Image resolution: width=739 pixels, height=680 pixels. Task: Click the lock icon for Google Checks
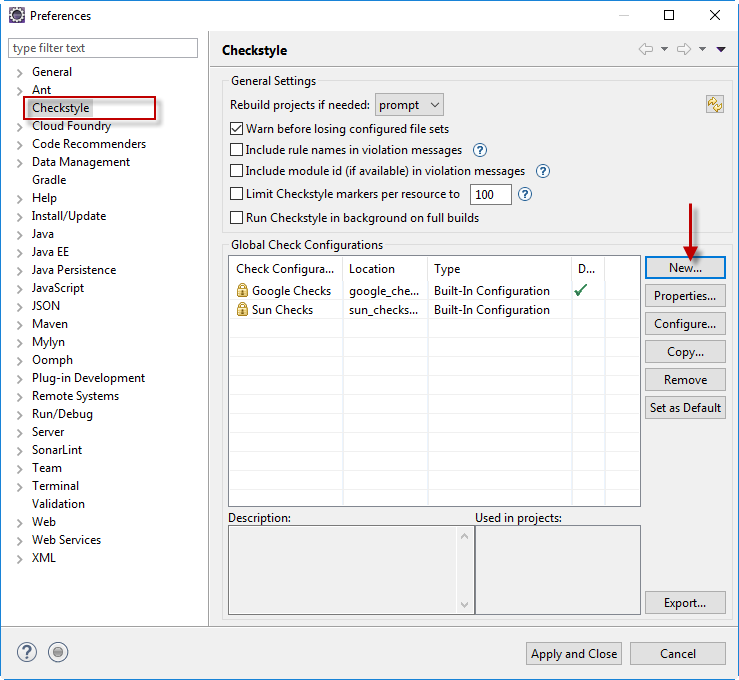[242, 291]
